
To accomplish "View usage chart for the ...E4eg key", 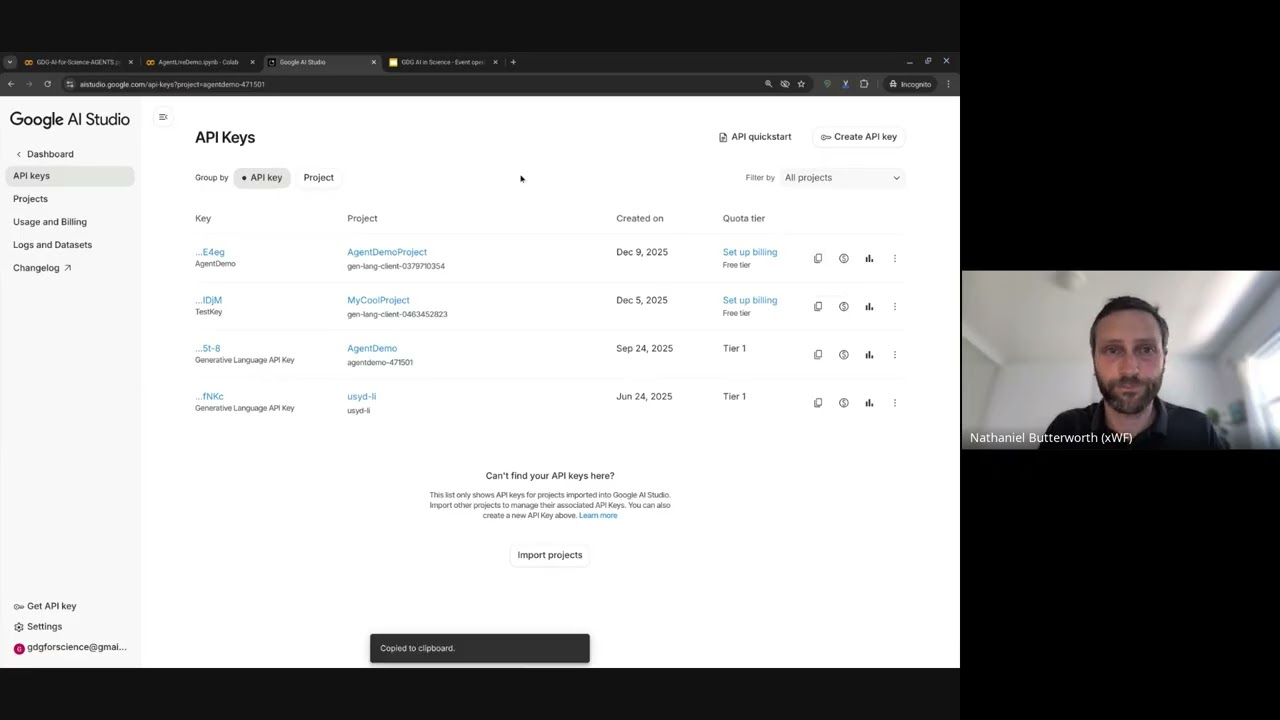I will coord(869,259).
